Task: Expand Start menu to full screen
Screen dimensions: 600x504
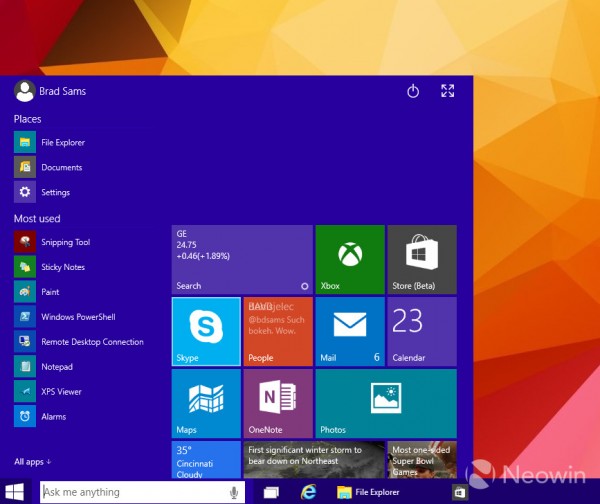Action: tap(448, 92)
